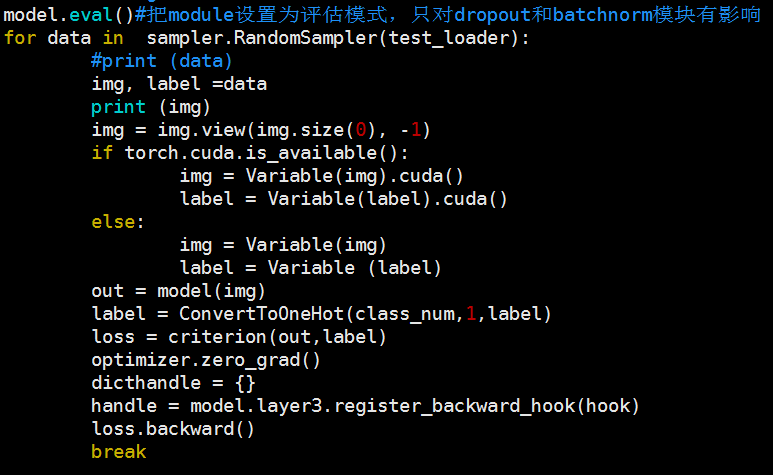The width and height of the screenshot is (773, 475).
Task: Click 'loss = criterion(out,label)' line
Action: pyautogui.click(x=238, y=337)
